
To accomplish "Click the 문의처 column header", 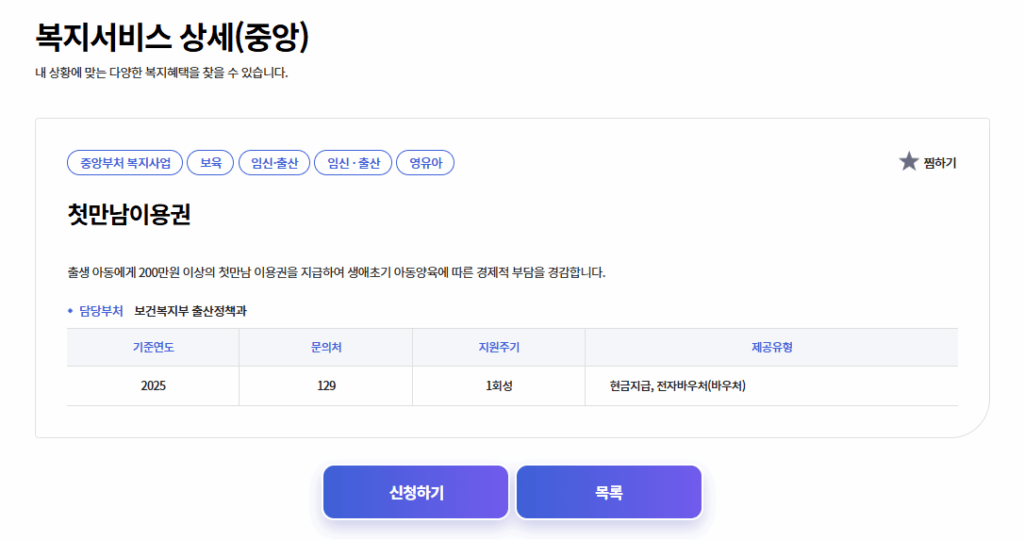I will [326, 348].
